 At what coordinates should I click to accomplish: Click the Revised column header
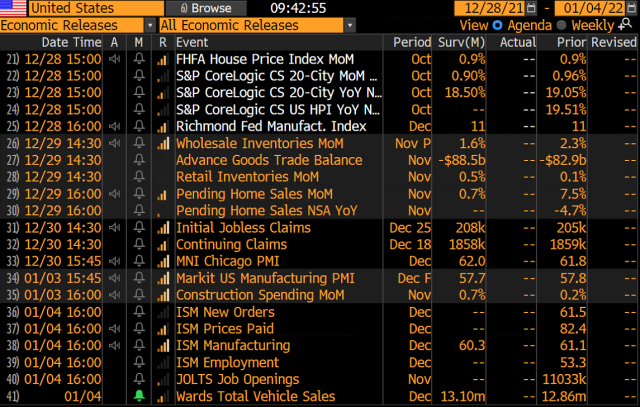[613, 42]
